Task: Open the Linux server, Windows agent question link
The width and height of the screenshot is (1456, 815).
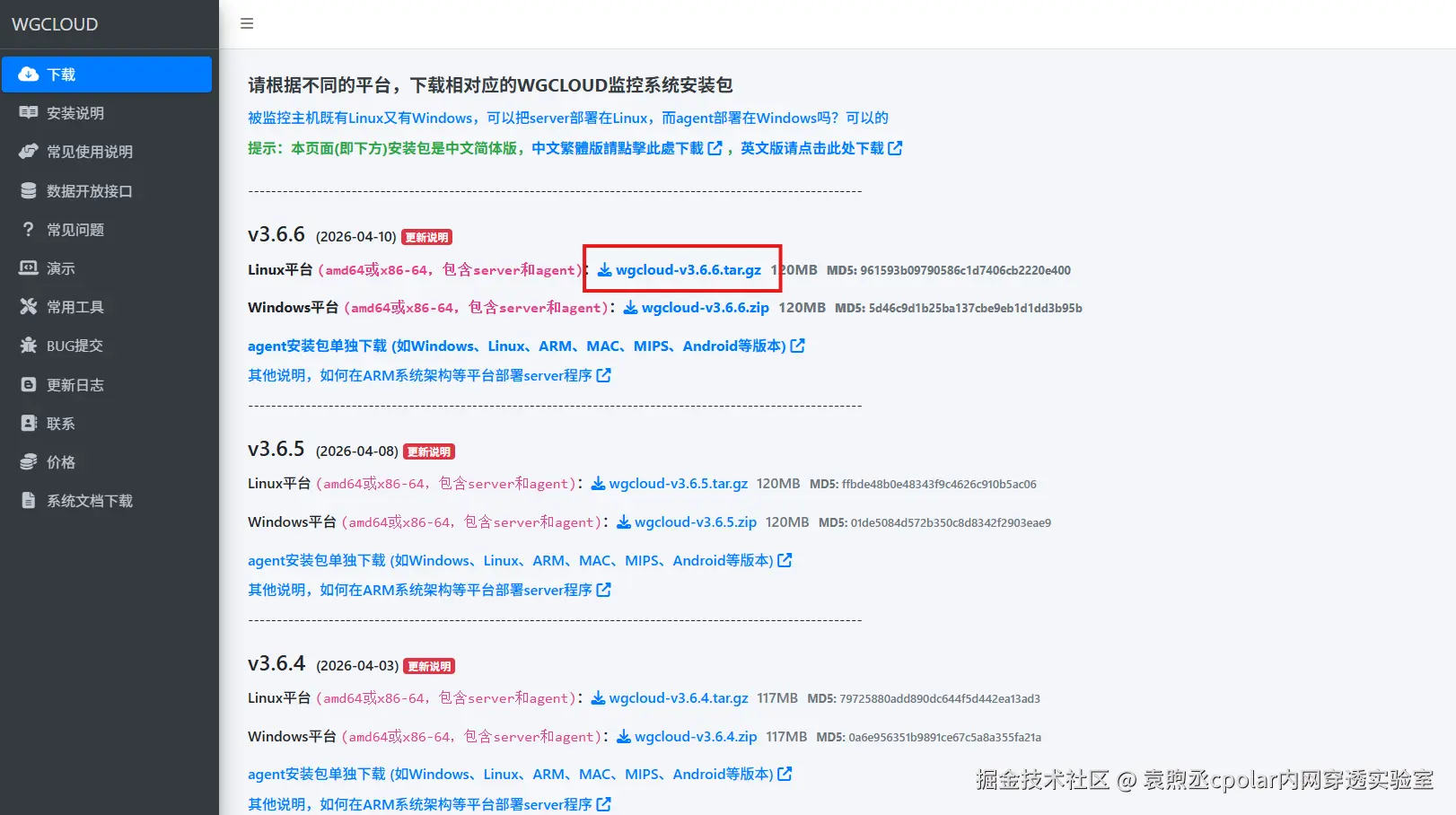Action: (568, 118)
